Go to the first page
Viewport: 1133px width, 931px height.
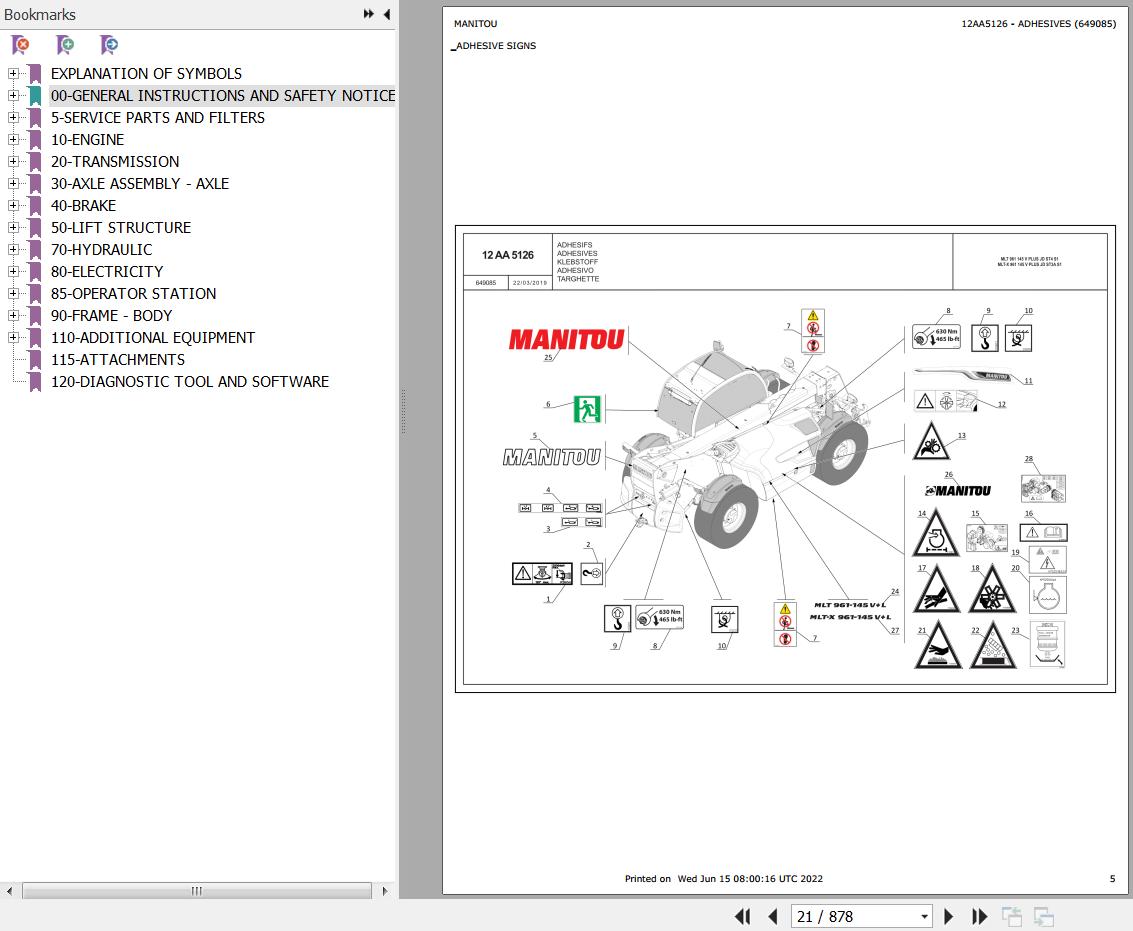tap(742, 917)
